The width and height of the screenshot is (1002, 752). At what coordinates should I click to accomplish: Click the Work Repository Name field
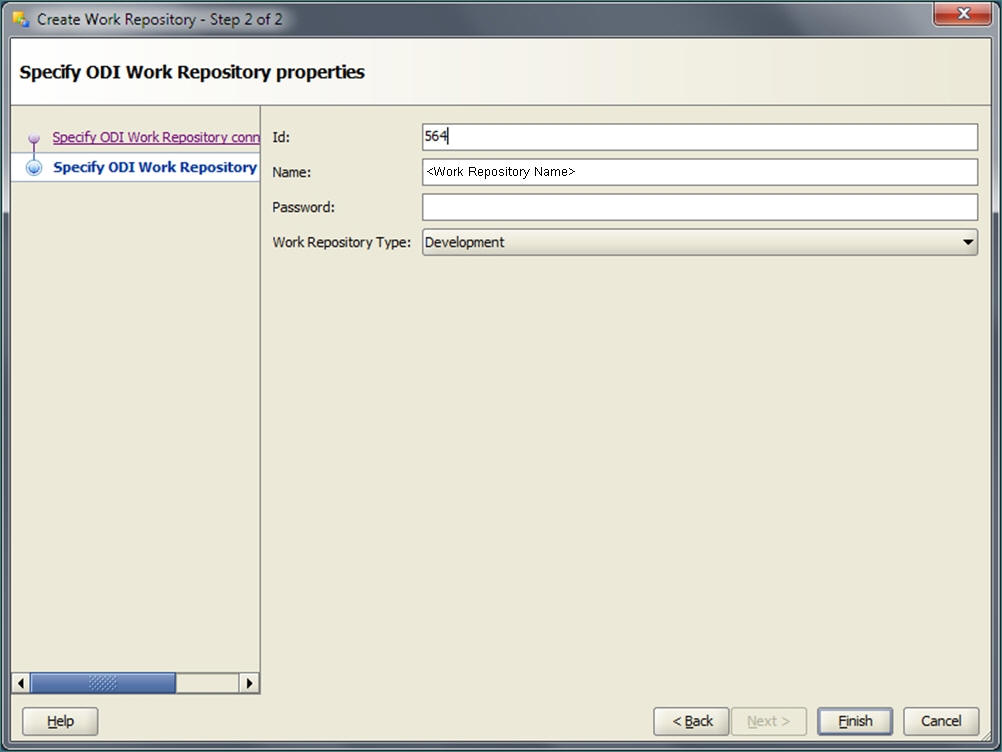[700, 172]
